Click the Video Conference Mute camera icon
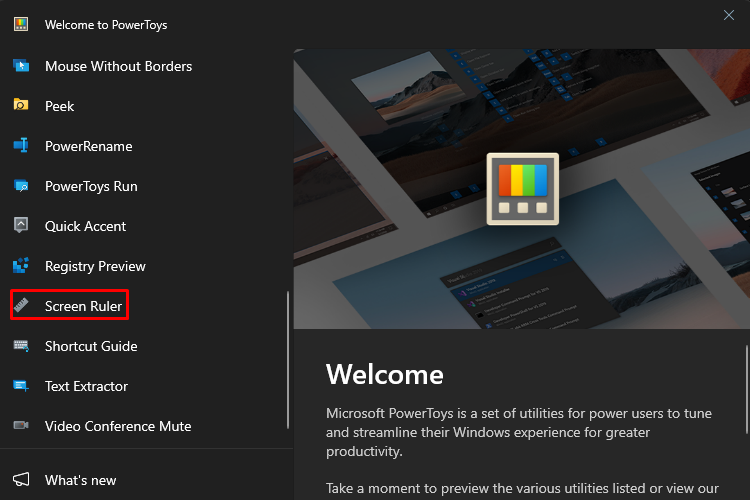The height and width of the screenshot is (500, 750). click(x=21, y=425)
